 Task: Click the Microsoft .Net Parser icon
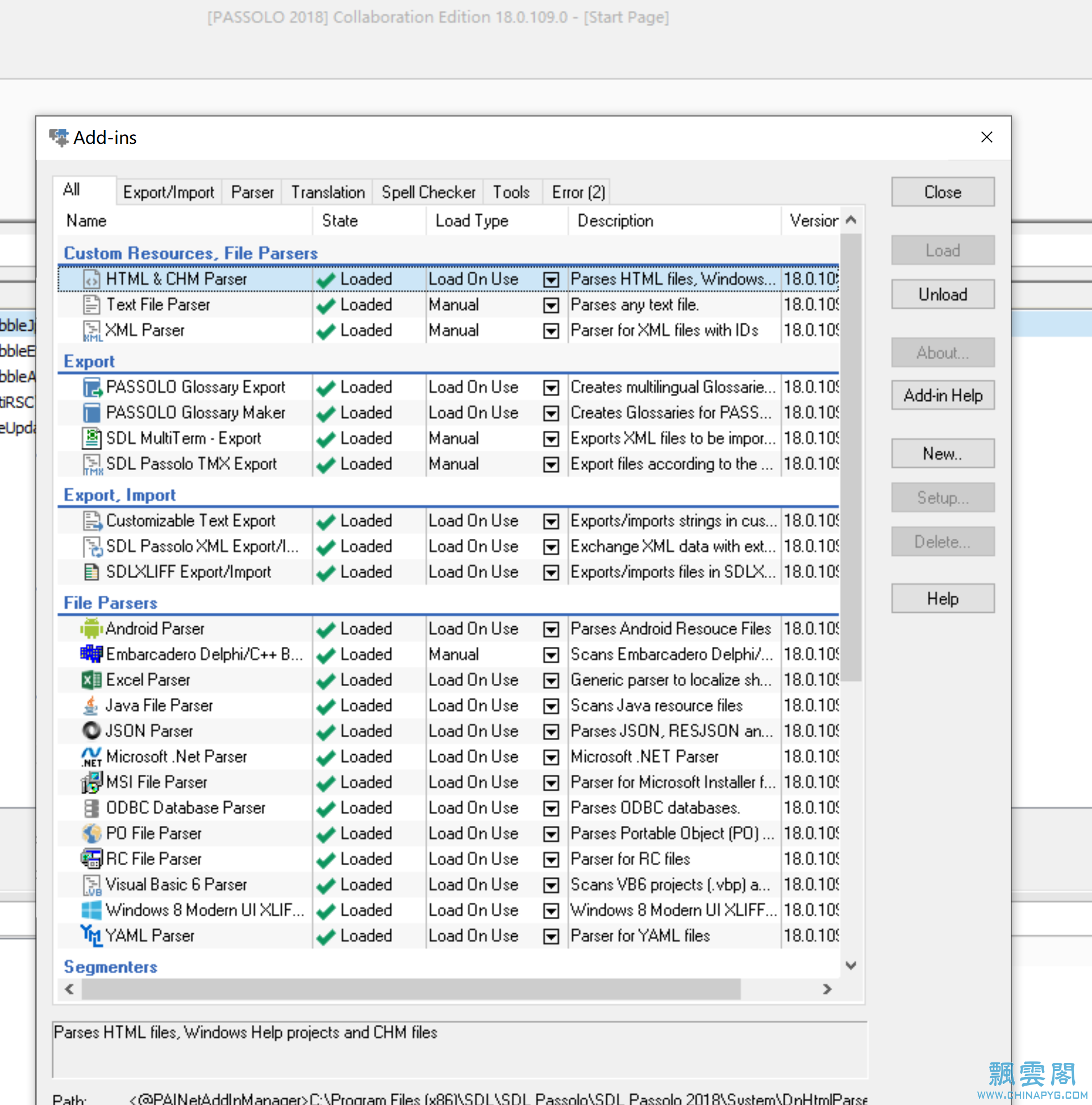click(x=91, y=757)
